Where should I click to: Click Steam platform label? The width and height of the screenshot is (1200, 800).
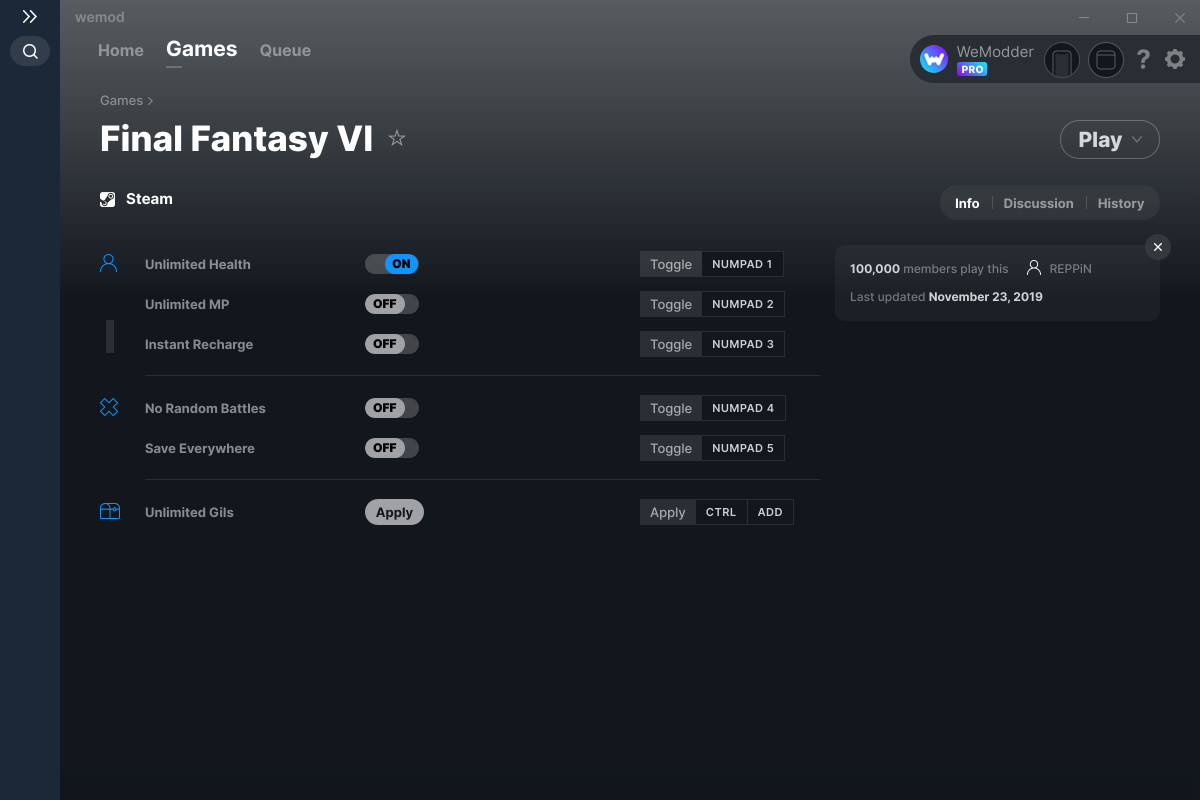click(x=149, y=199)
